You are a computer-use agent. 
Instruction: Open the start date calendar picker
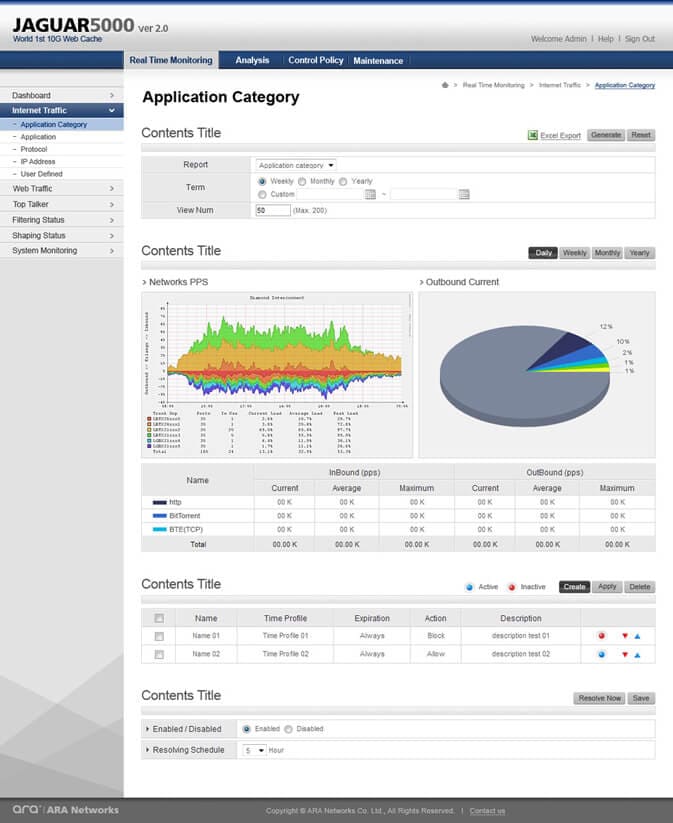coord(370,194)
